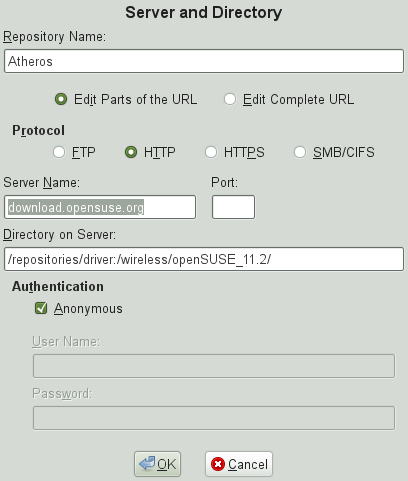408x481 pixels.
Task: Confirm with the OK button
Action: (x=158, y=464)
